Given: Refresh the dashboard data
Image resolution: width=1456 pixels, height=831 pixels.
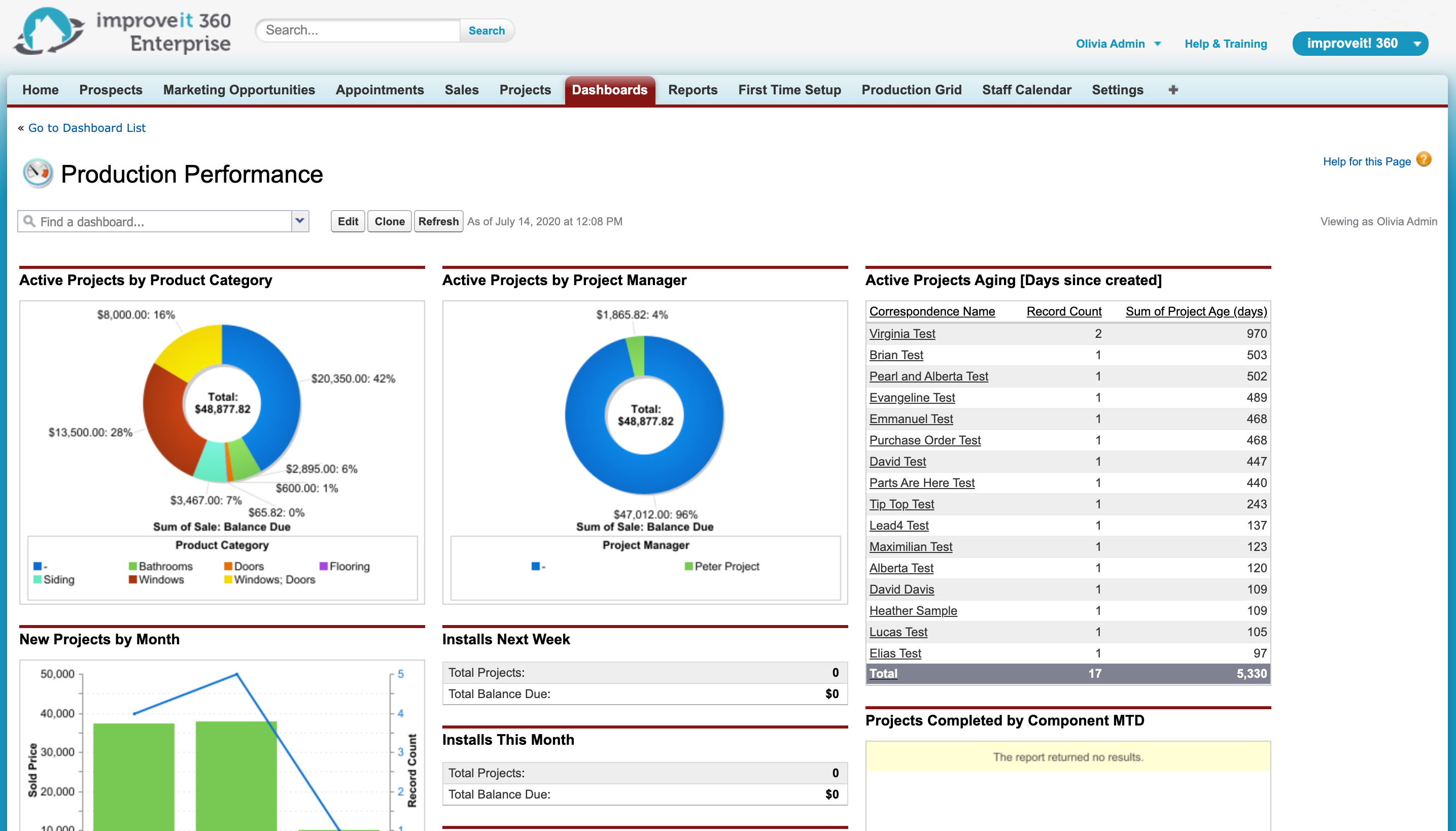Looking at the screenshot, I should (438, 221).
